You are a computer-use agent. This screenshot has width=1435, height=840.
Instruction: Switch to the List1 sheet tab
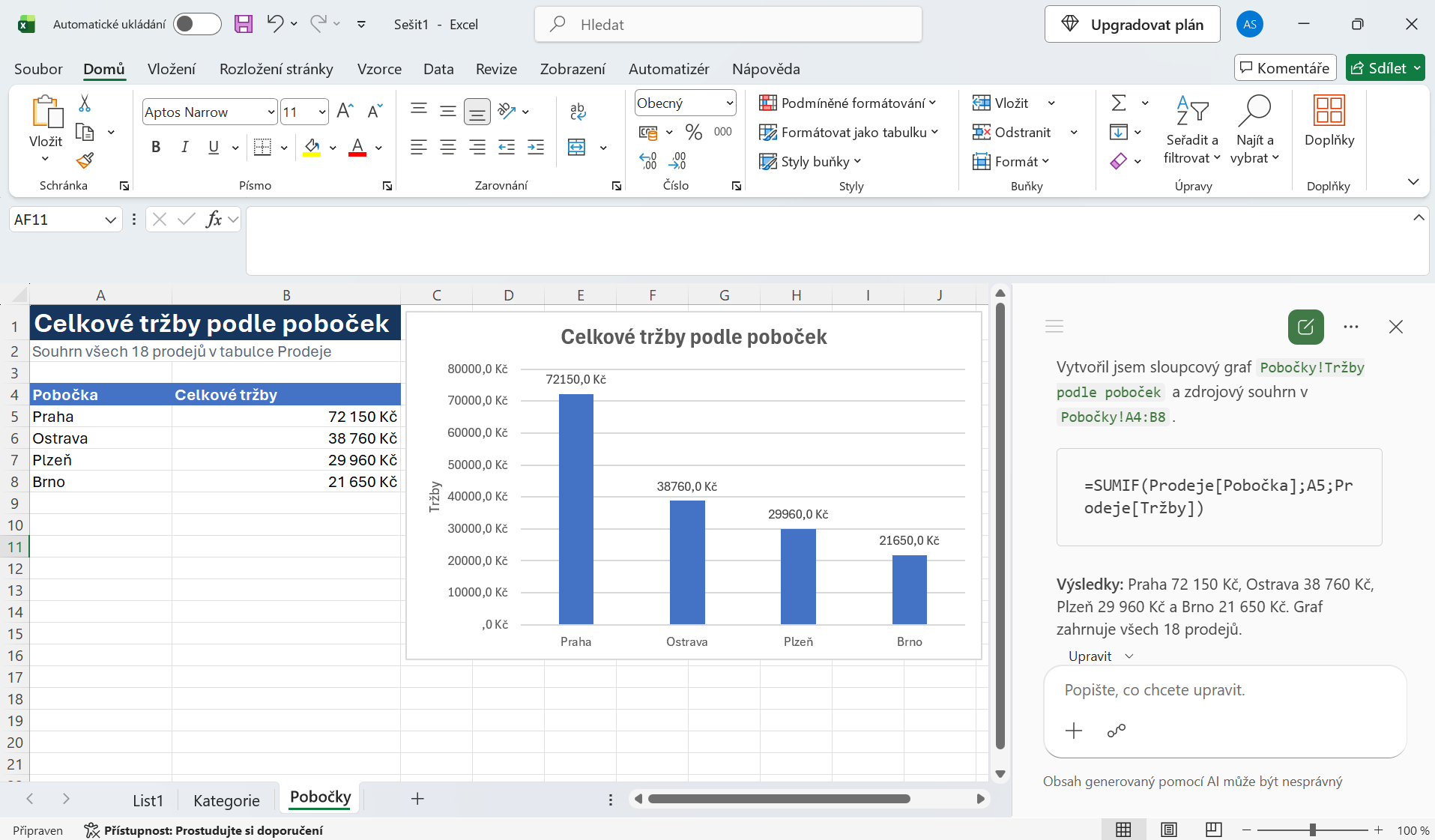[x=148, y=800]
